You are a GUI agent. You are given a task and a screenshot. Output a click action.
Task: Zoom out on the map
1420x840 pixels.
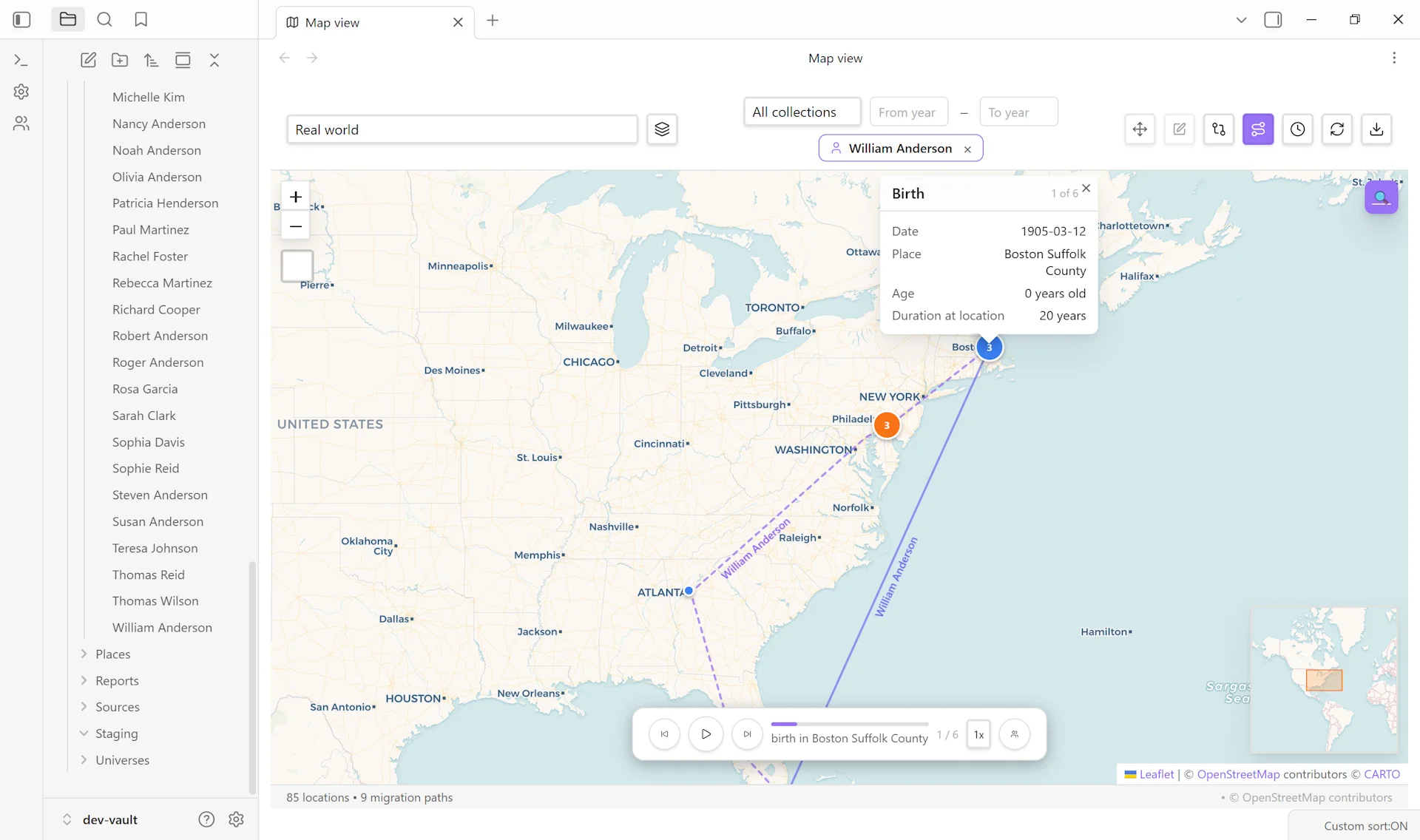point(296,226)
